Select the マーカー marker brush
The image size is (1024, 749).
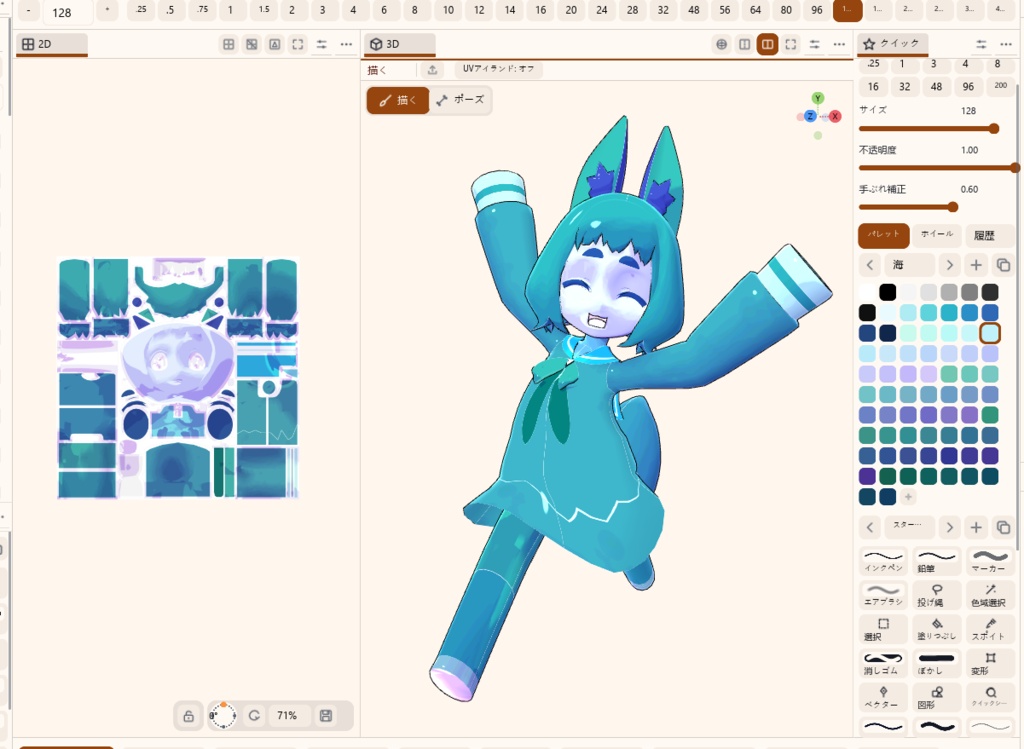click(x=990, y=561)
